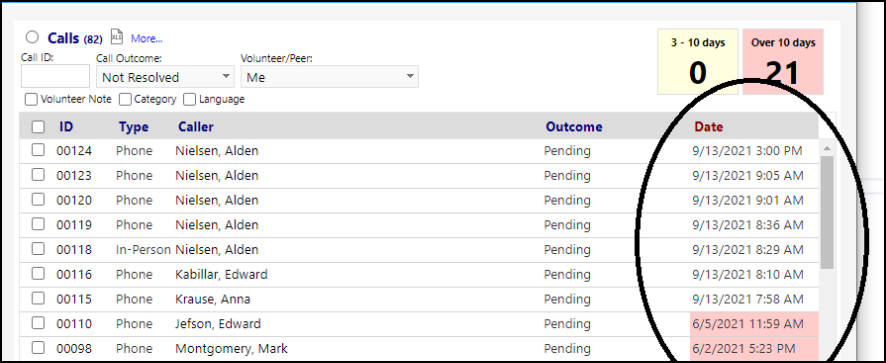Image resolution: width=886 pixels, height=363 pixels.
Task: Click the scrollbar up arrow
Action: click(827, 149)
